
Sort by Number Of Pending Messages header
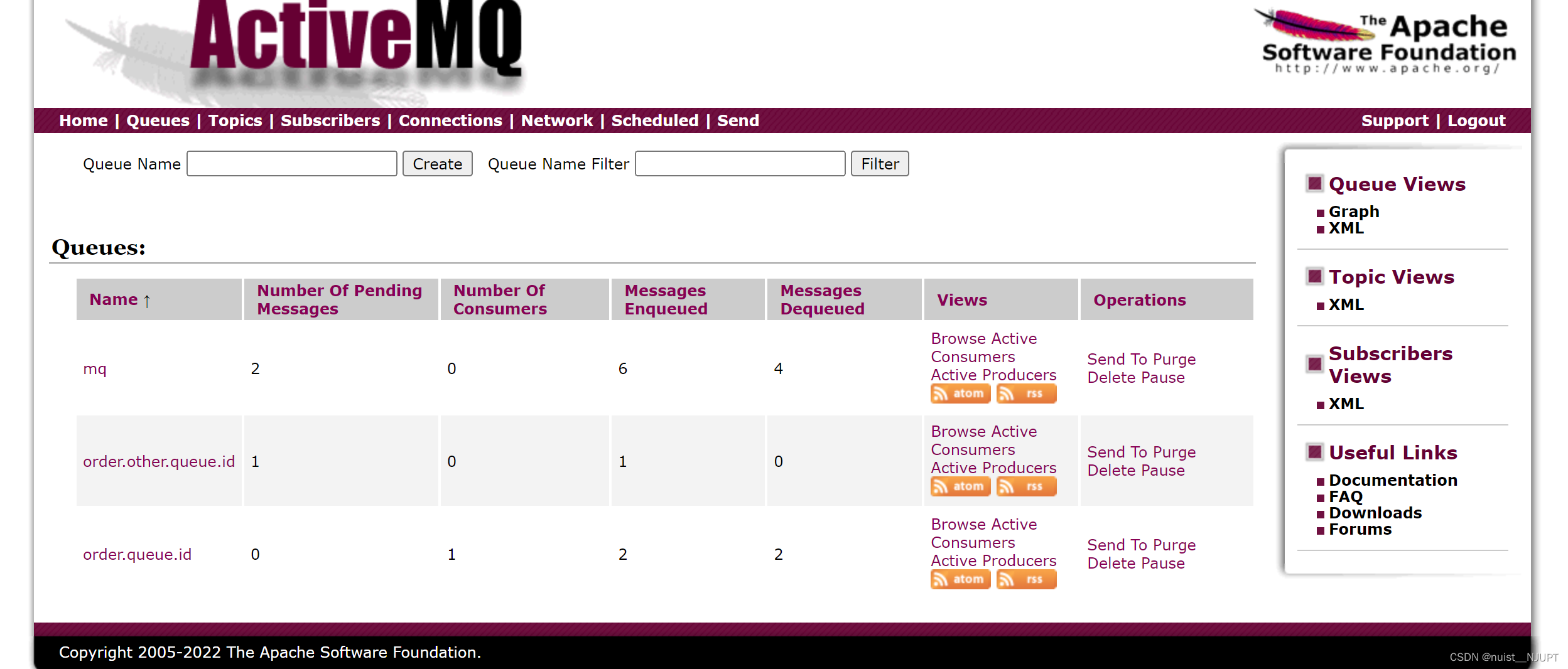340,300
